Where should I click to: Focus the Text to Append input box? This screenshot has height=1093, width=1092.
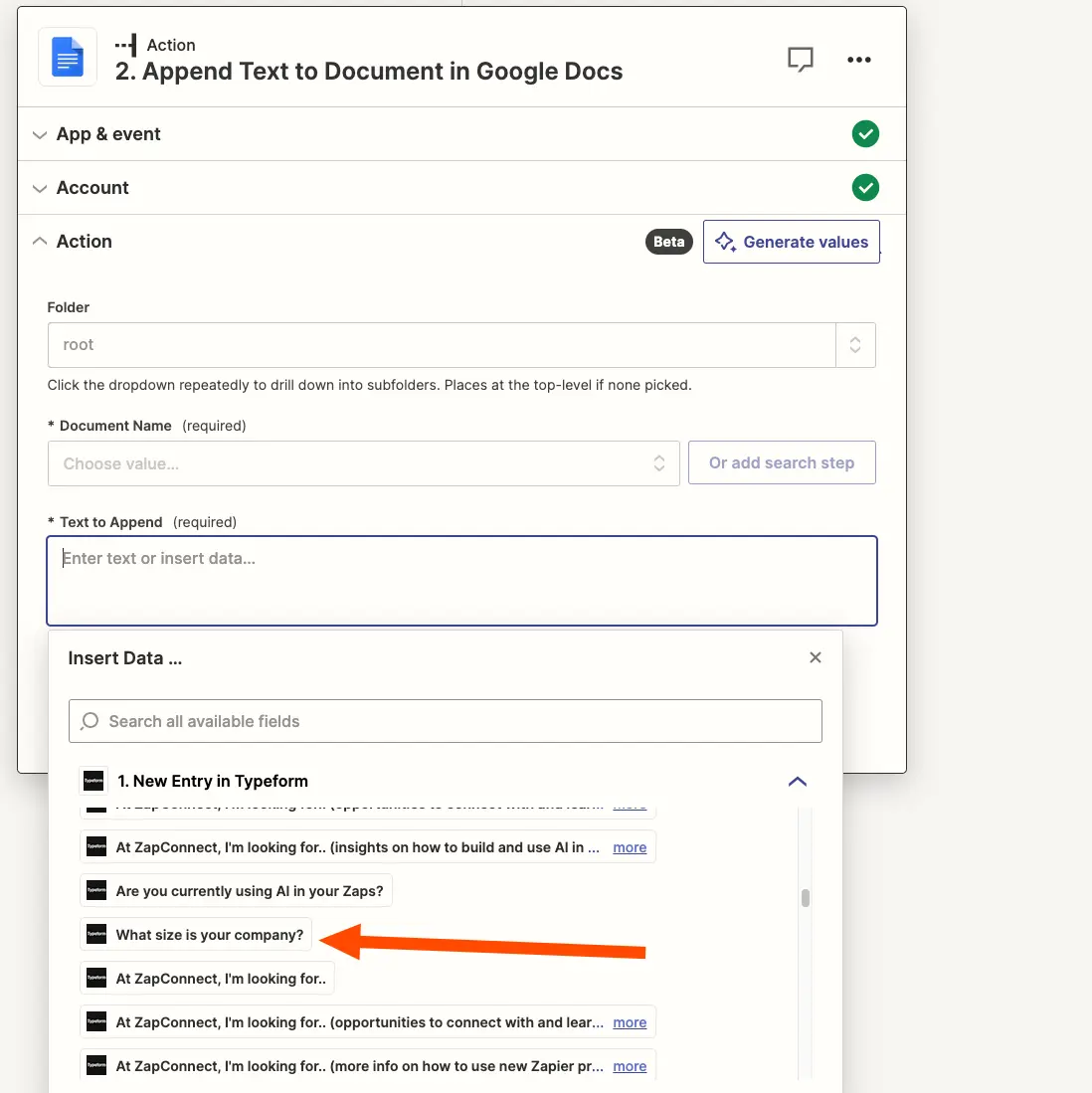point(461,581)
